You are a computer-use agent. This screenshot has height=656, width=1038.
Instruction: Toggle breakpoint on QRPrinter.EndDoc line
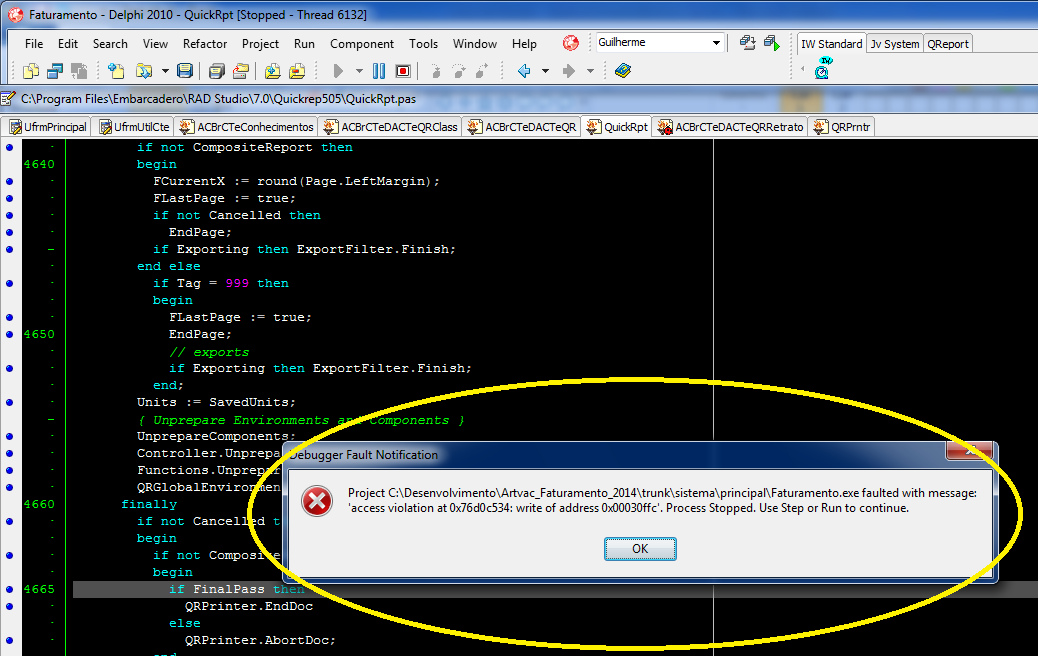(x=9, y=606)
